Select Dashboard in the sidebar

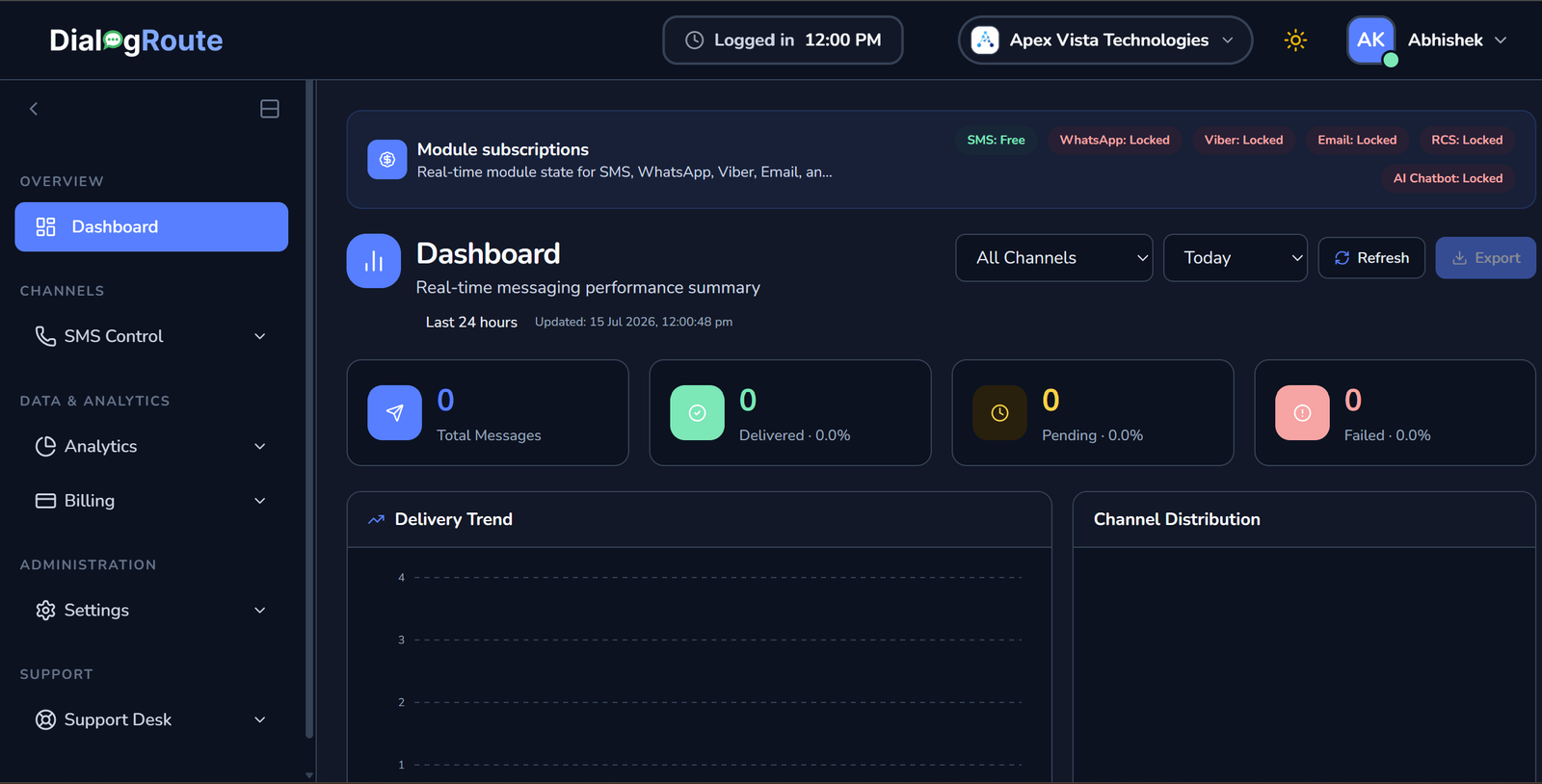click(151, 226)
